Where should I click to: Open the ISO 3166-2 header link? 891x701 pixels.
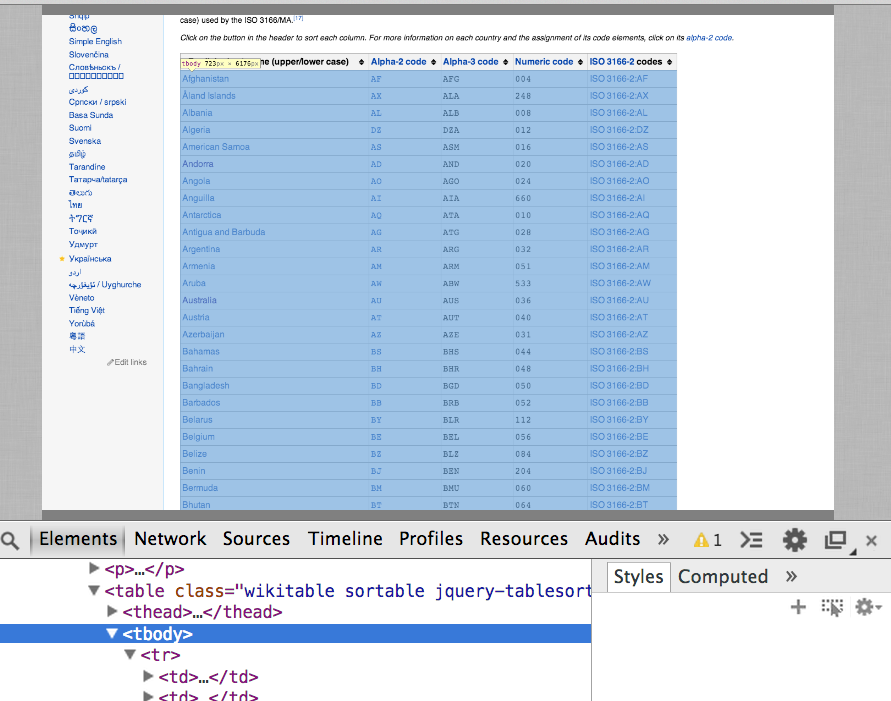(x=612, y=61)
